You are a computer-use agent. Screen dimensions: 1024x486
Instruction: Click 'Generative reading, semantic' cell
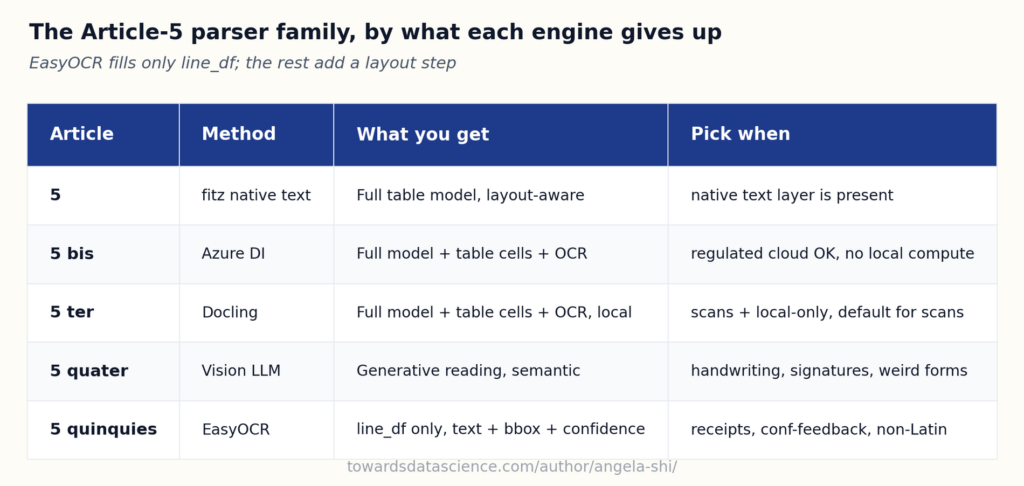click(500, 371)
